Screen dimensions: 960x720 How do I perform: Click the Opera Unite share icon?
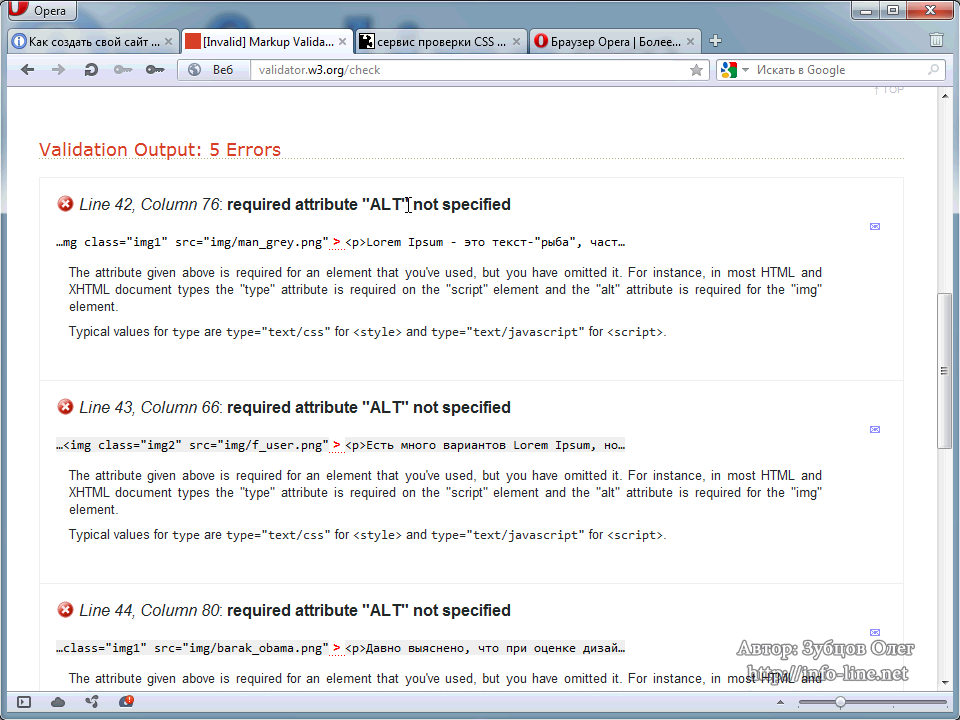click(92, 702)
